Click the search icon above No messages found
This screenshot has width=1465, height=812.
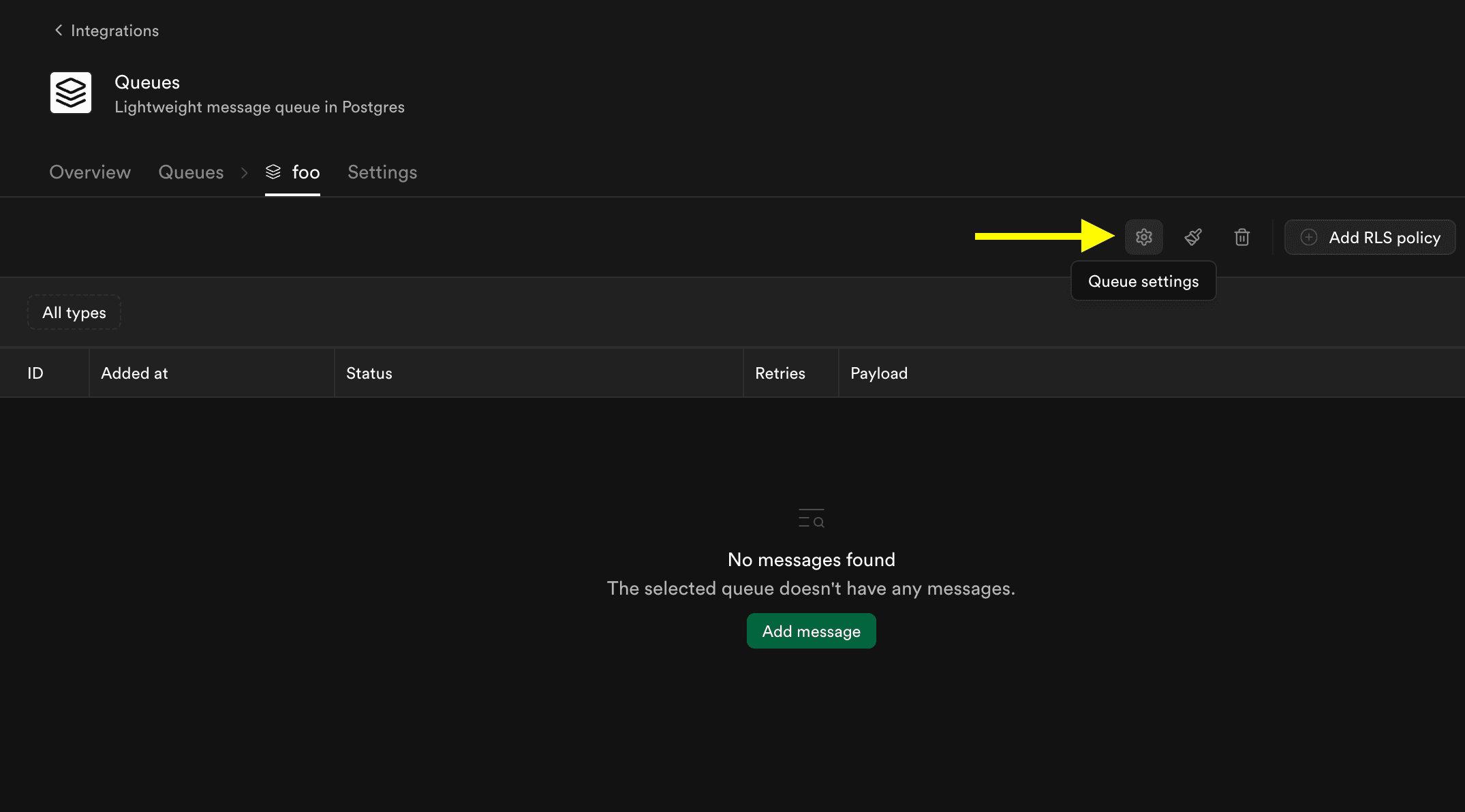pyautogui.click(x=811, y=518)
